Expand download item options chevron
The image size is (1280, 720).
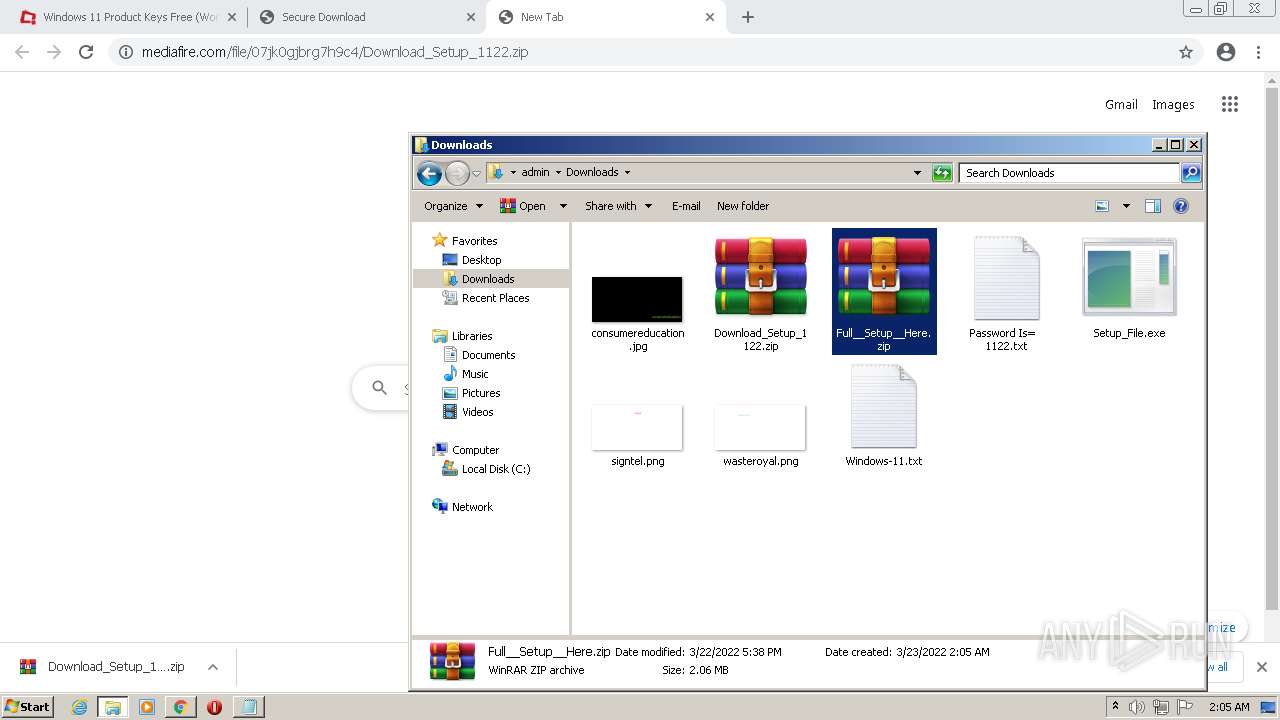(212, 667)
